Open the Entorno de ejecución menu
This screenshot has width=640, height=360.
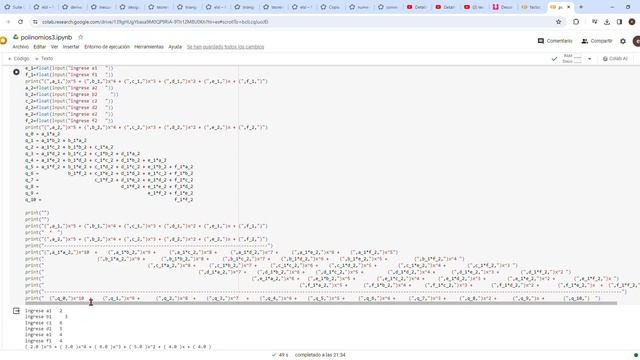point(107,47)
